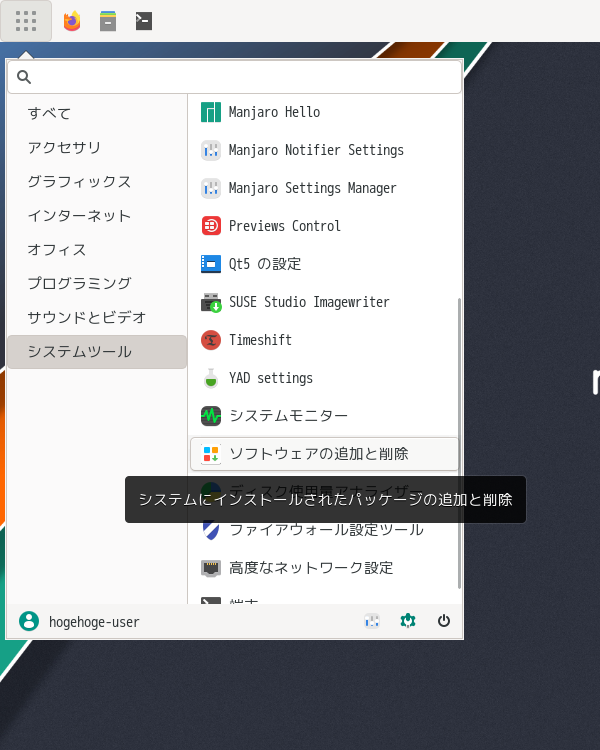Click the SUSE Studio Imagewriter icon

211,302
